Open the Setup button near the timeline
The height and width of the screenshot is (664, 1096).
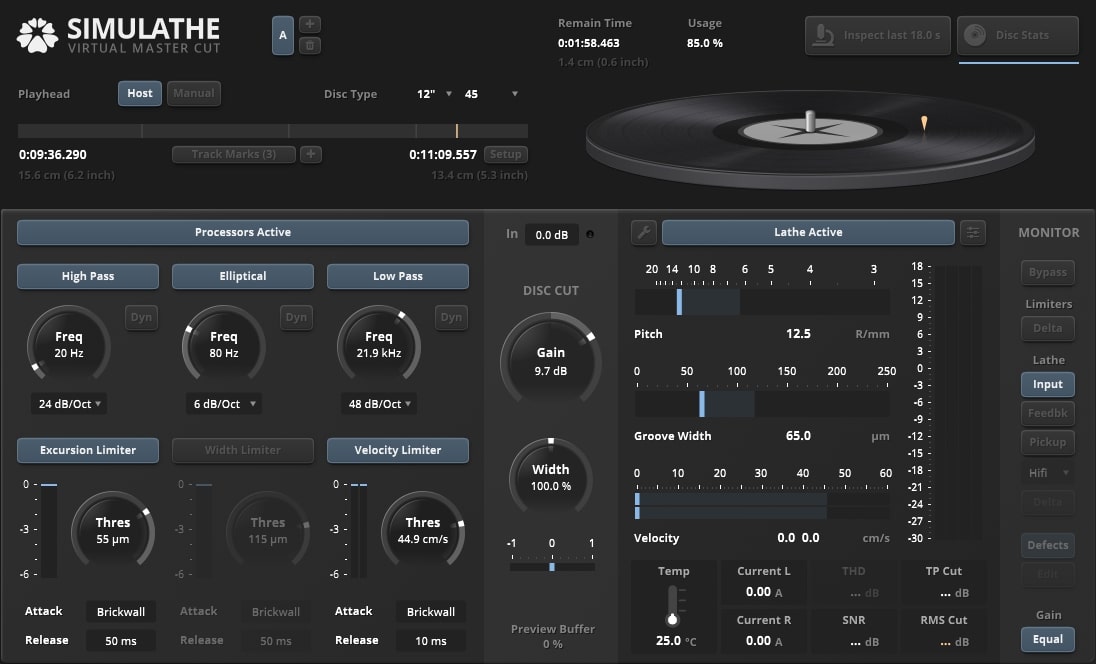pyautogui.click(x=506, y=154)
